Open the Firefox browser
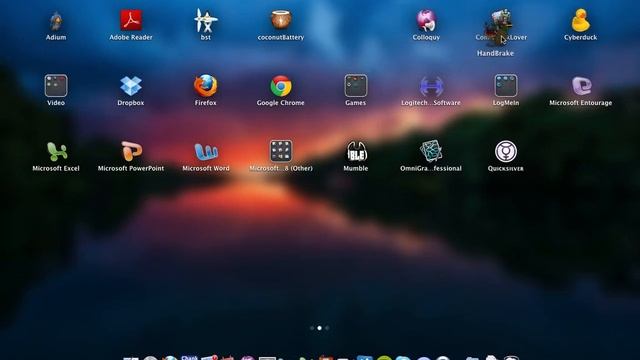640x360 pixels. coord(206,86)
